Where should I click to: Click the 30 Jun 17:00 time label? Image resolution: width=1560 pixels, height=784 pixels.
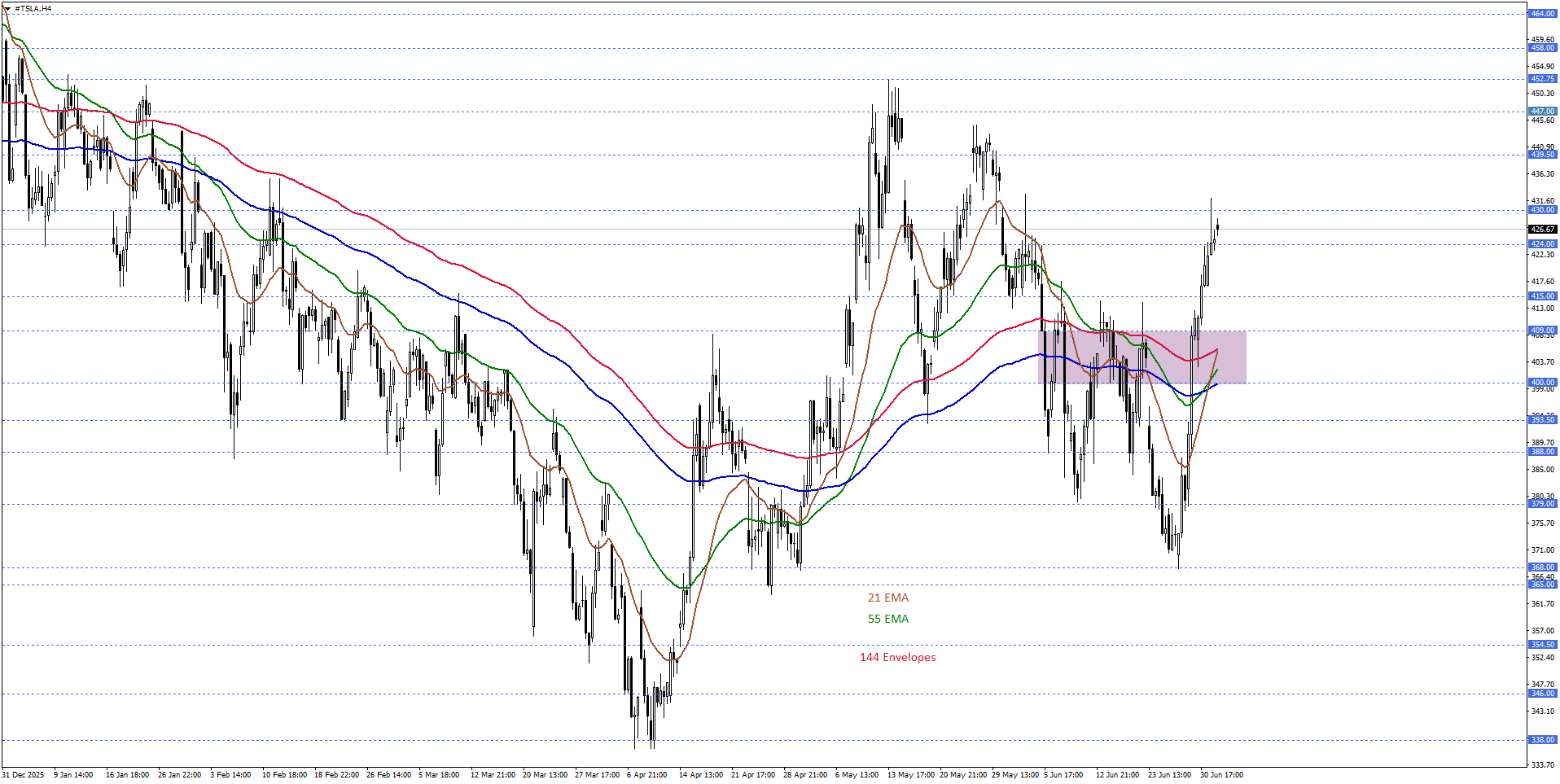1221,775
